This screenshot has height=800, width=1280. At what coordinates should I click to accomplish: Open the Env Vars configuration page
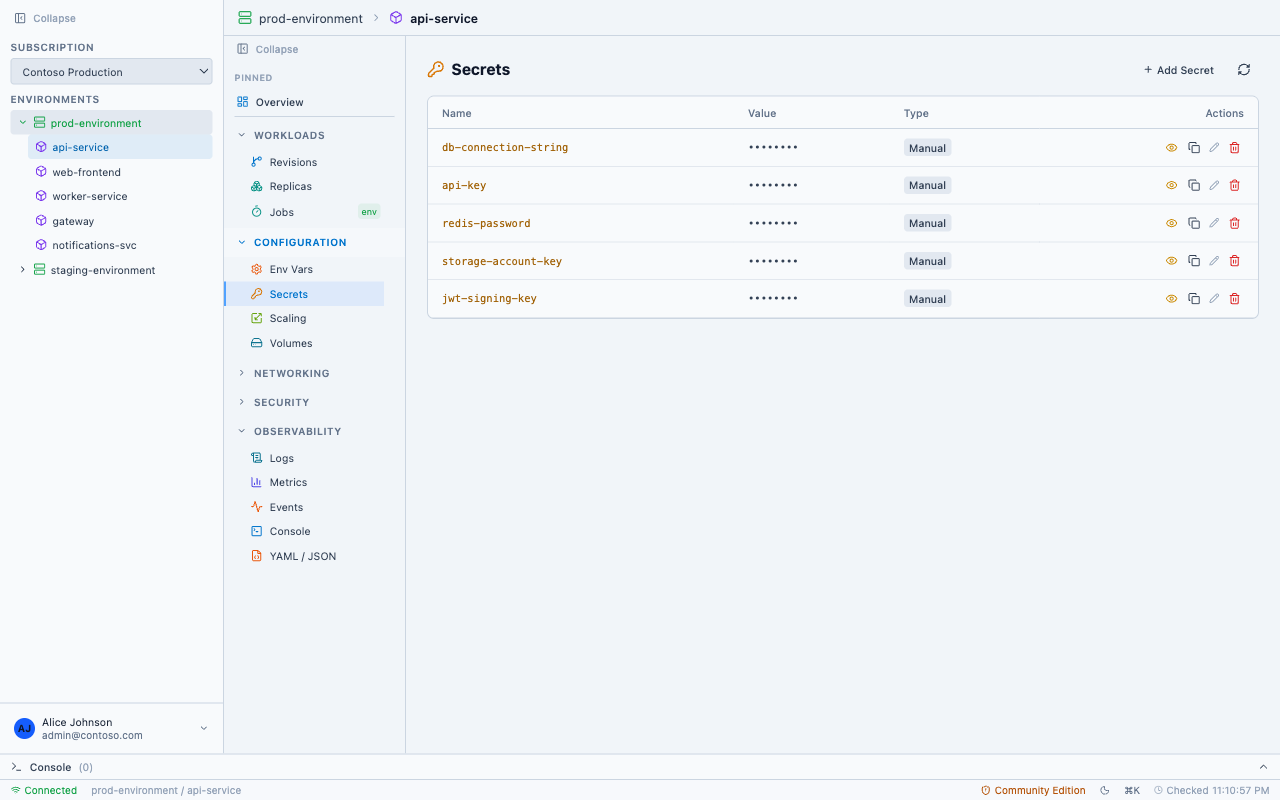coord(256,268)
